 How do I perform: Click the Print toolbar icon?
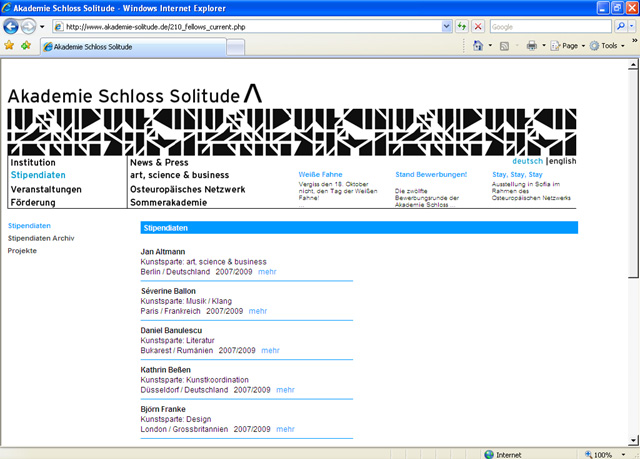[x=531, y=46]
